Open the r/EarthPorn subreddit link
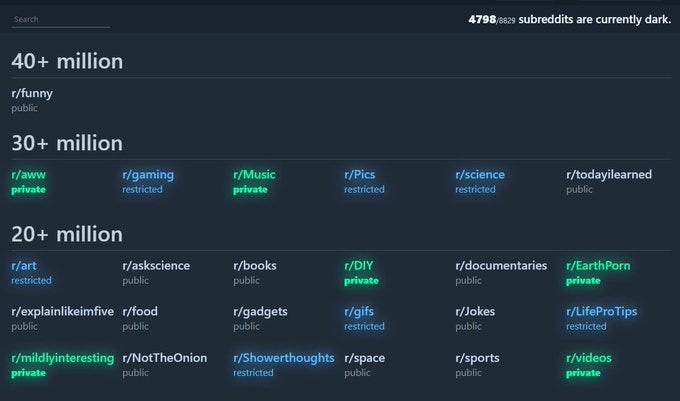The image size is (680, 401). coord(598,266)
